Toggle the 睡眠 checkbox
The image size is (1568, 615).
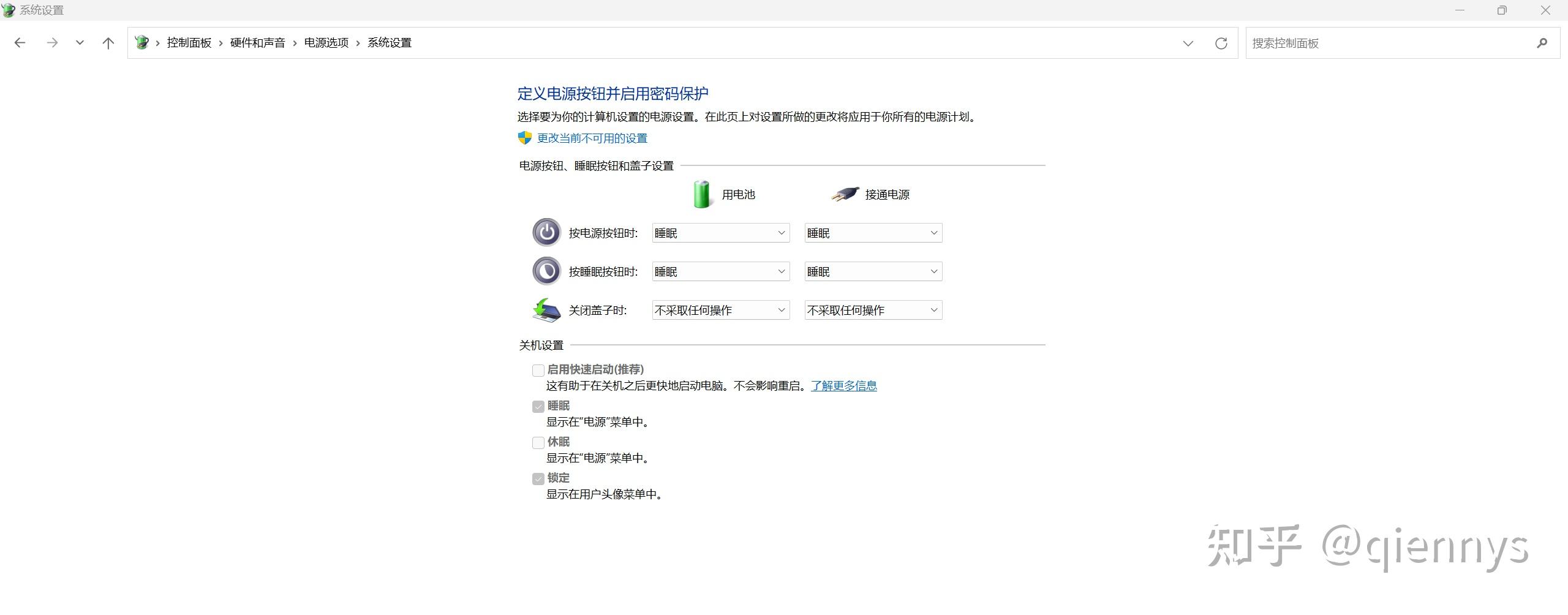click(x=538, y=406)
